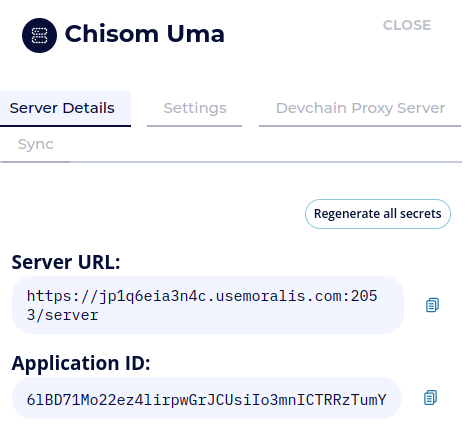Click the server icon beside Chisom Uma
The width and height of the screenshot is (468, 438).
point(39,35)
